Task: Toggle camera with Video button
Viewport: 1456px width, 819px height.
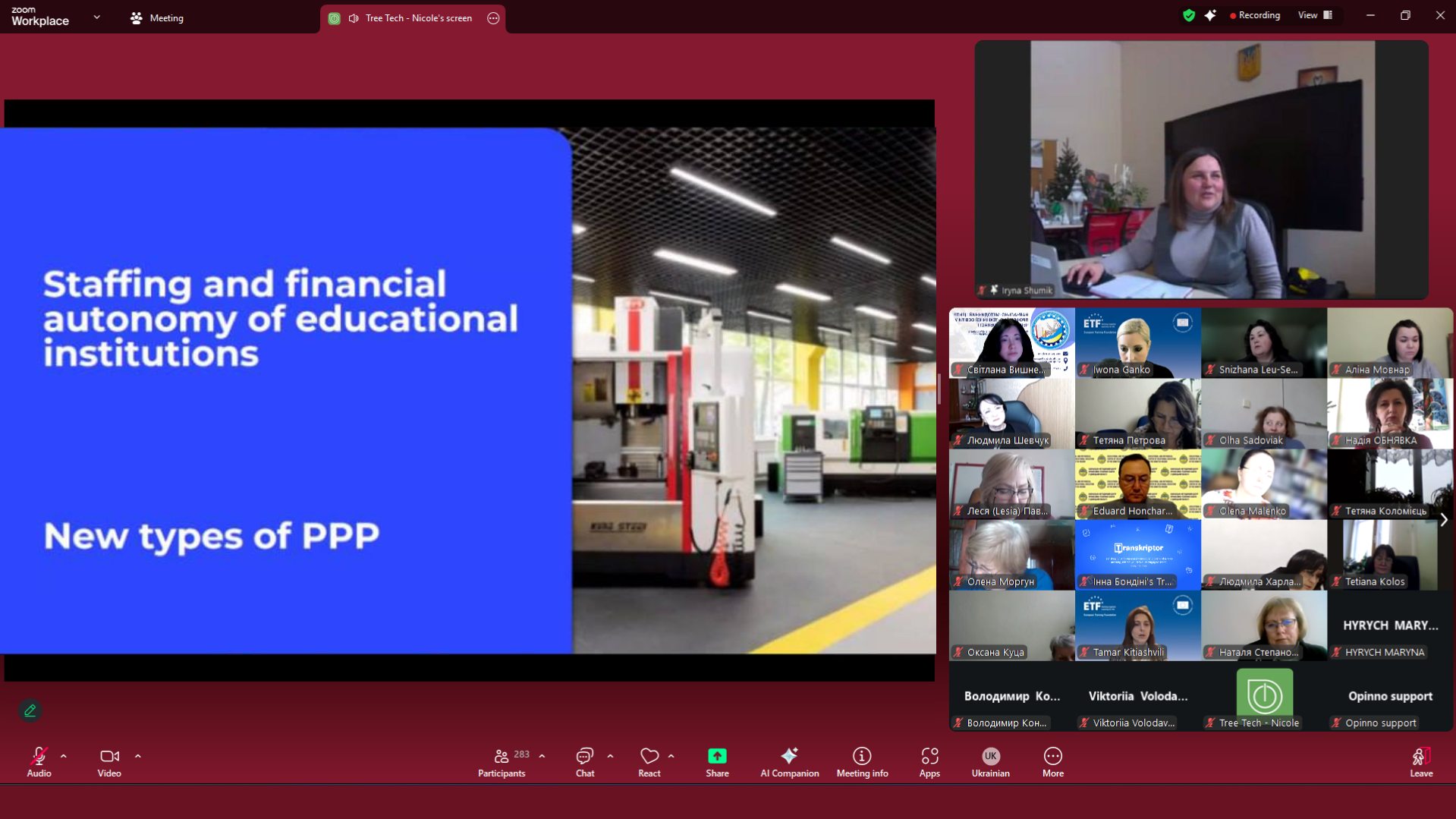Action: tap(109, 761)
